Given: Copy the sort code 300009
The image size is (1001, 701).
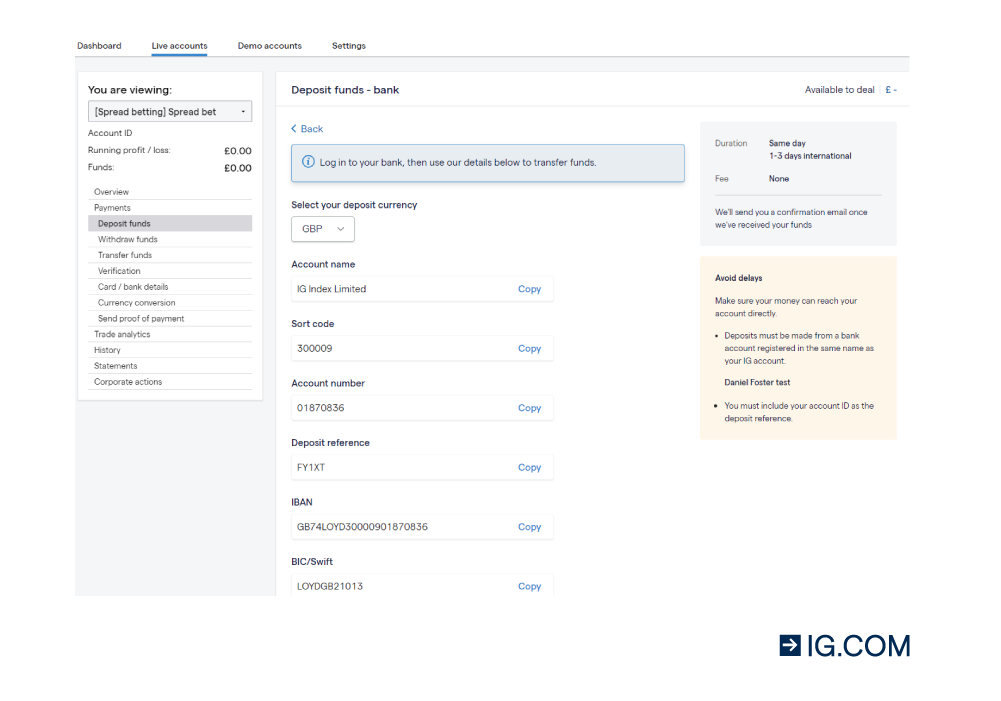Looking at the screenshot, I should [x=529, y=348].
